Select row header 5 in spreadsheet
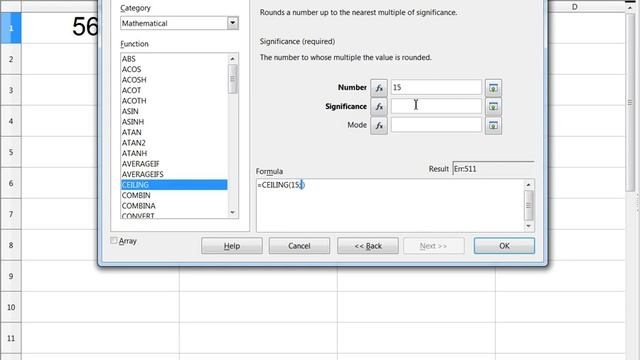Image resolution: width=640 pixels, height=360 pixels. click(x=11, y=152)
